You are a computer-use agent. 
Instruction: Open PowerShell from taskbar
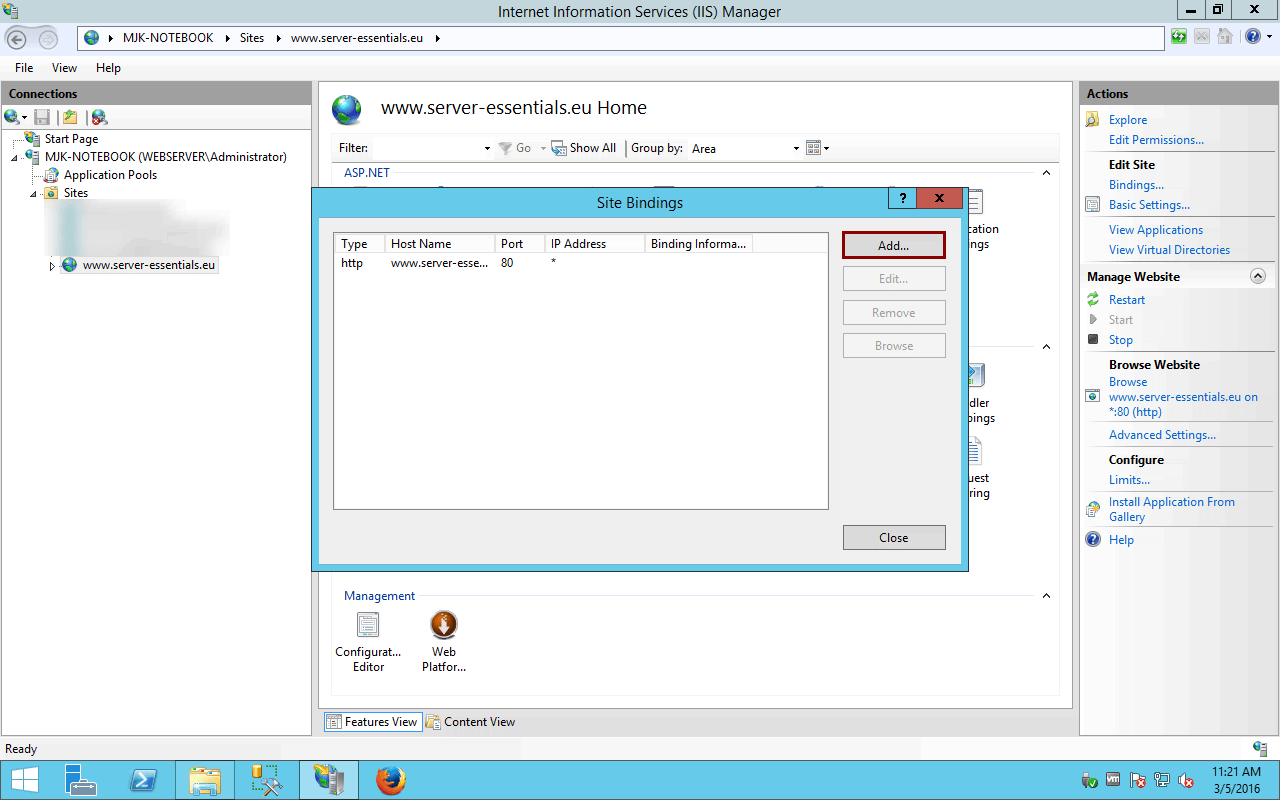pos(143,780)
